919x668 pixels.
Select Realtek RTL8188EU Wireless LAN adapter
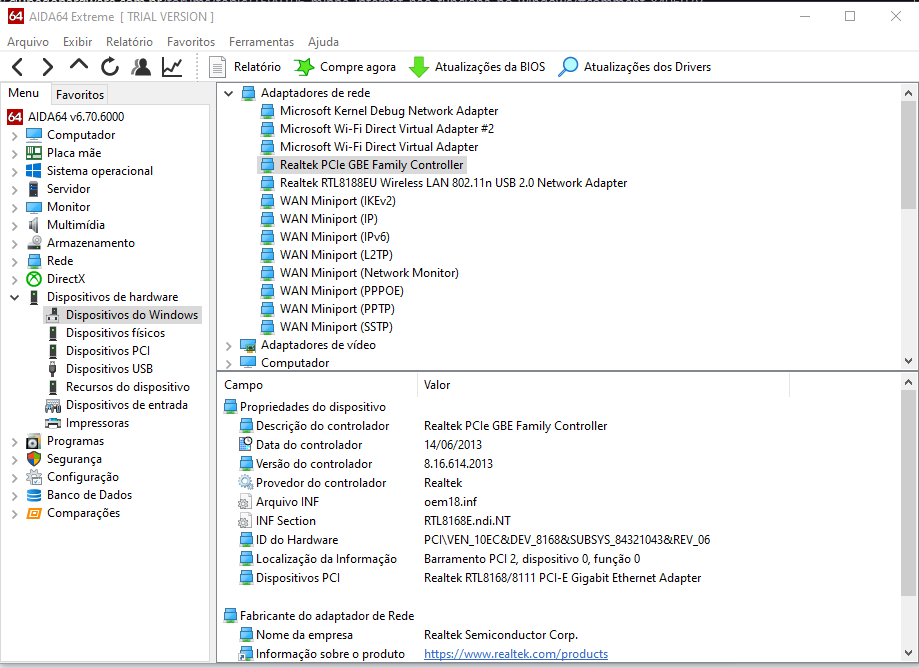pos(453,183)
